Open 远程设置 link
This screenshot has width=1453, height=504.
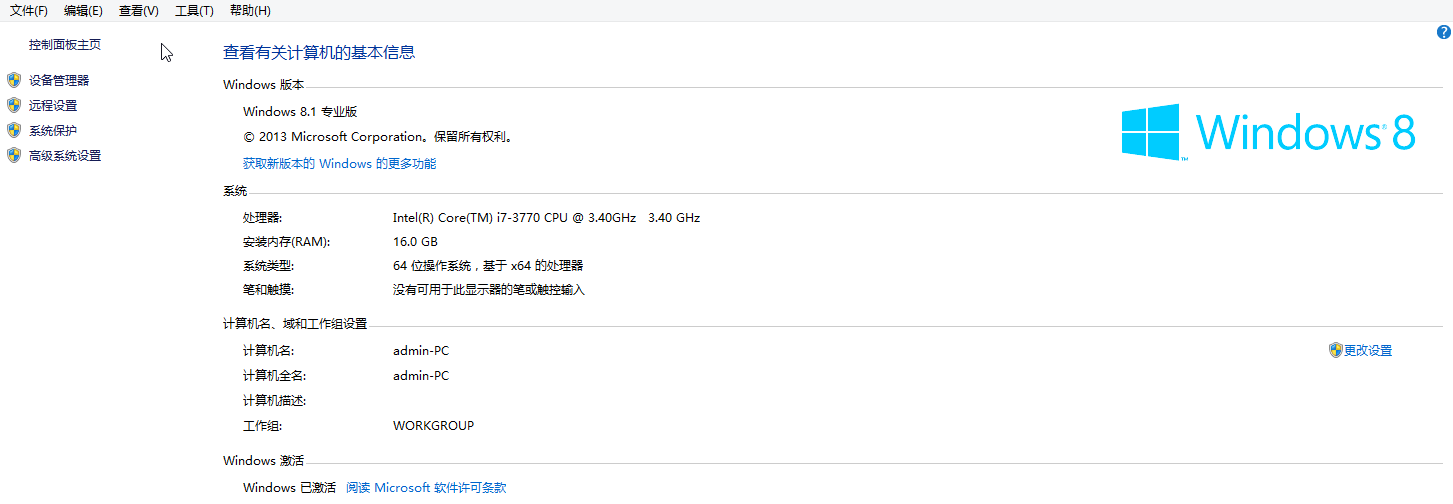pyautogui.click(x=53, y=105)
